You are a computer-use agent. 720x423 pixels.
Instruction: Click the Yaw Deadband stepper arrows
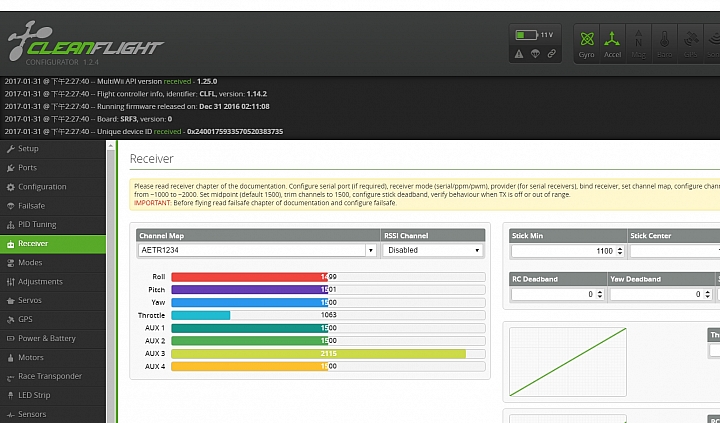coord(708,294)
